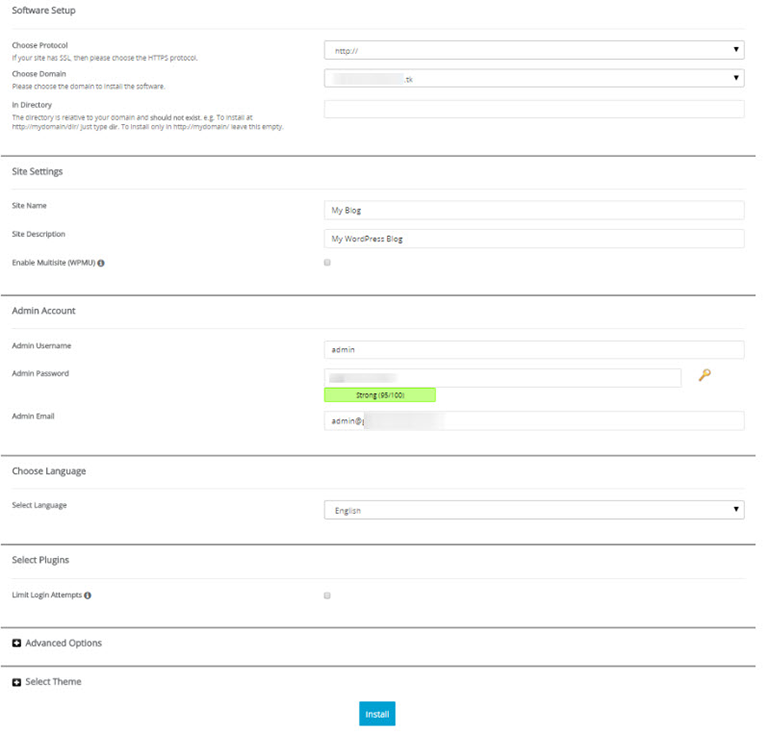Click the 'Select Theme' label text
Screen dimensions: 770x734
(53, 682)
